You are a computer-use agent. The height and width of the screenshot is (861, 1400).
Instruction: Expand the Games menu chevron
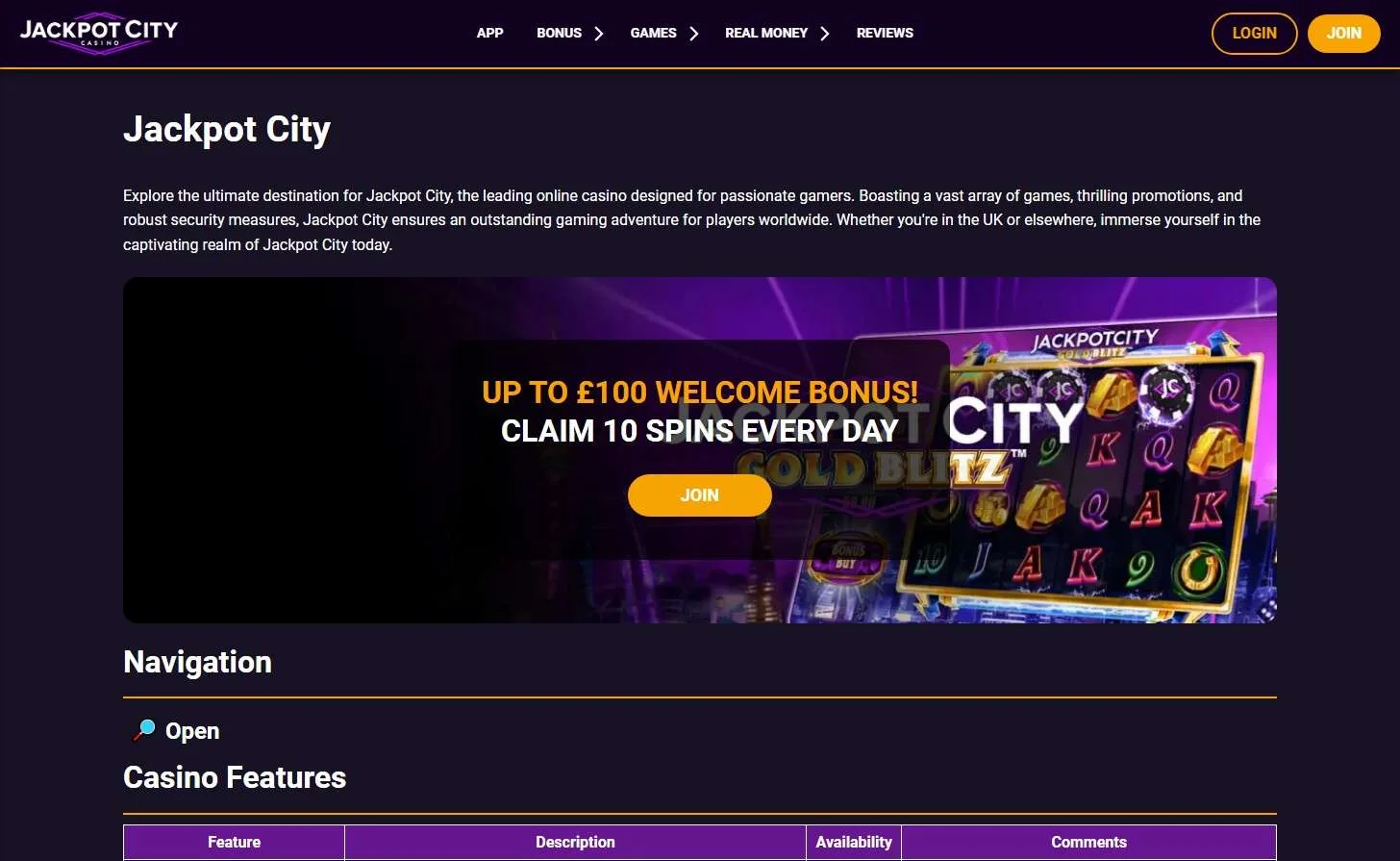coord(693,34)
